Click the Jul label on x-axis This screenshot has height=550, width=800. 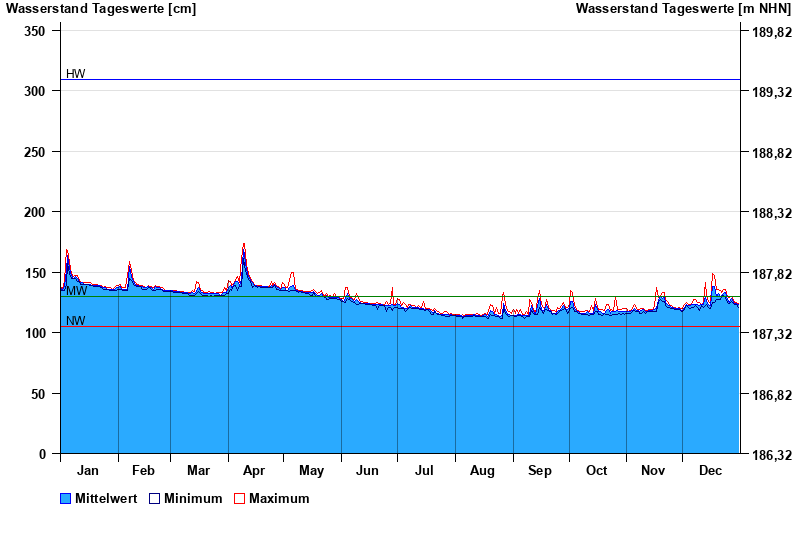coord(425,471)
